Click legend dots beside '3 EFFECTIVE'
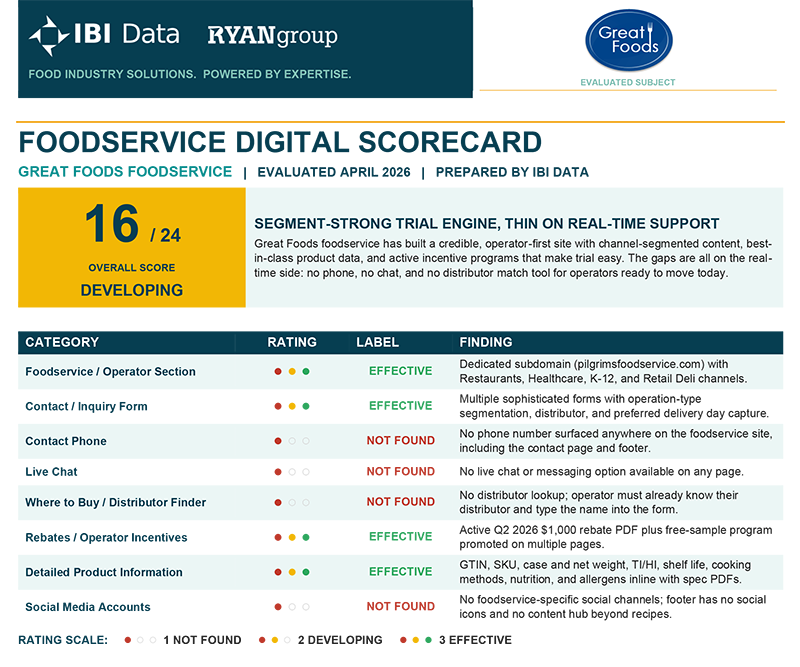 point(416,640)
